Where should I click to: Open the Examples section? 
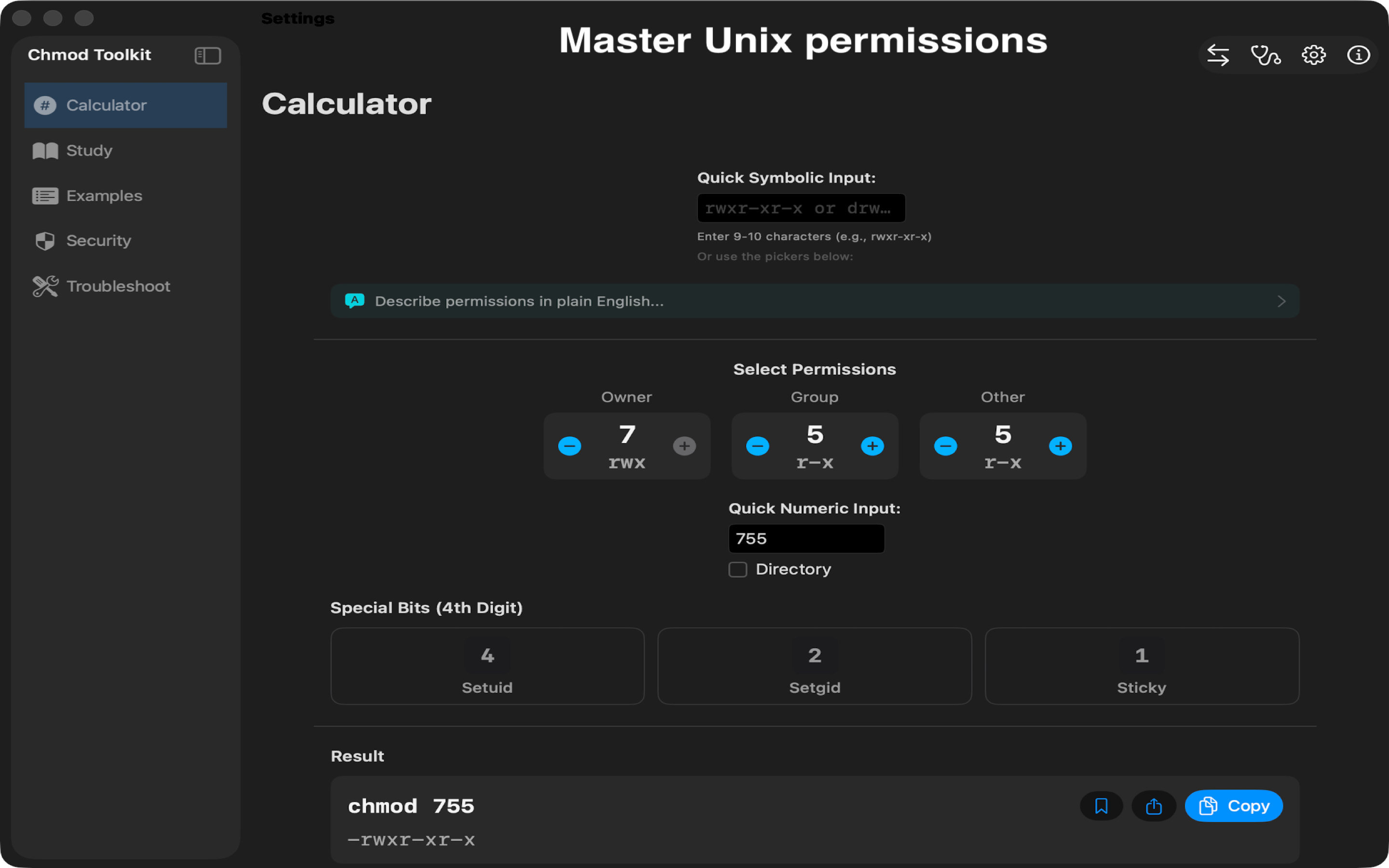click(126, 196)
